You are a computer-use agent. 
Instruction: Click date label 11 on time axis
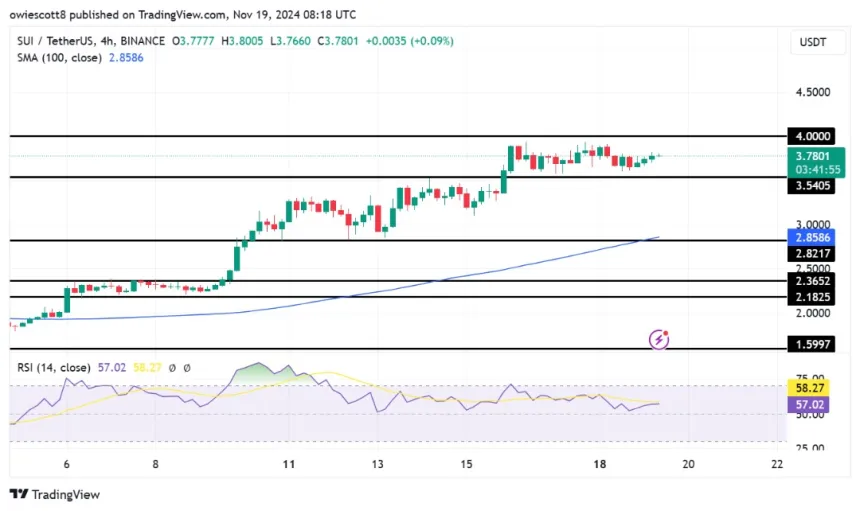[289, 464]
